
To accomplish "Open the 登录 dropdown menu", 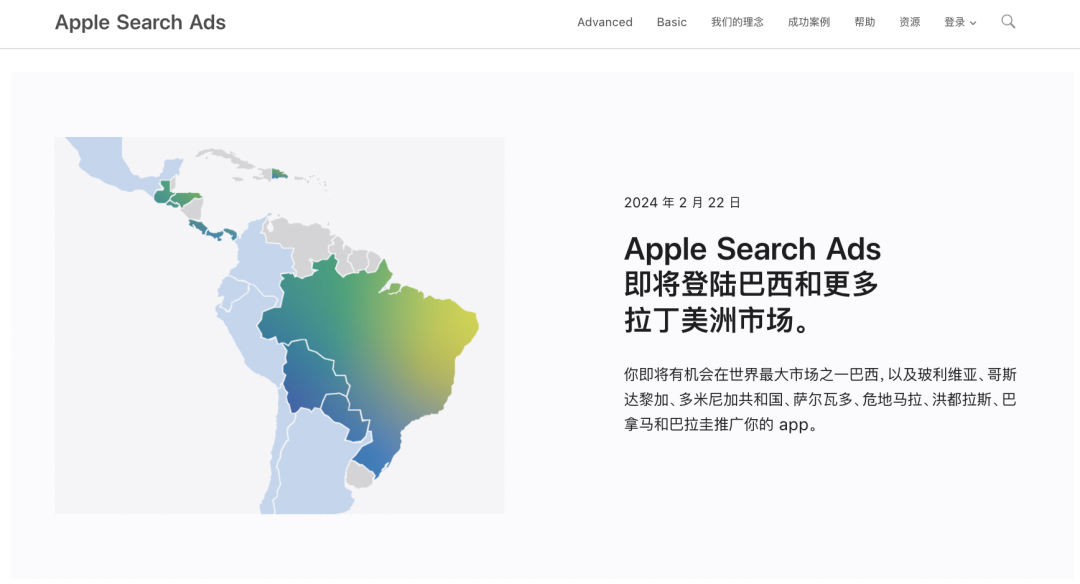I will point(955,22).
